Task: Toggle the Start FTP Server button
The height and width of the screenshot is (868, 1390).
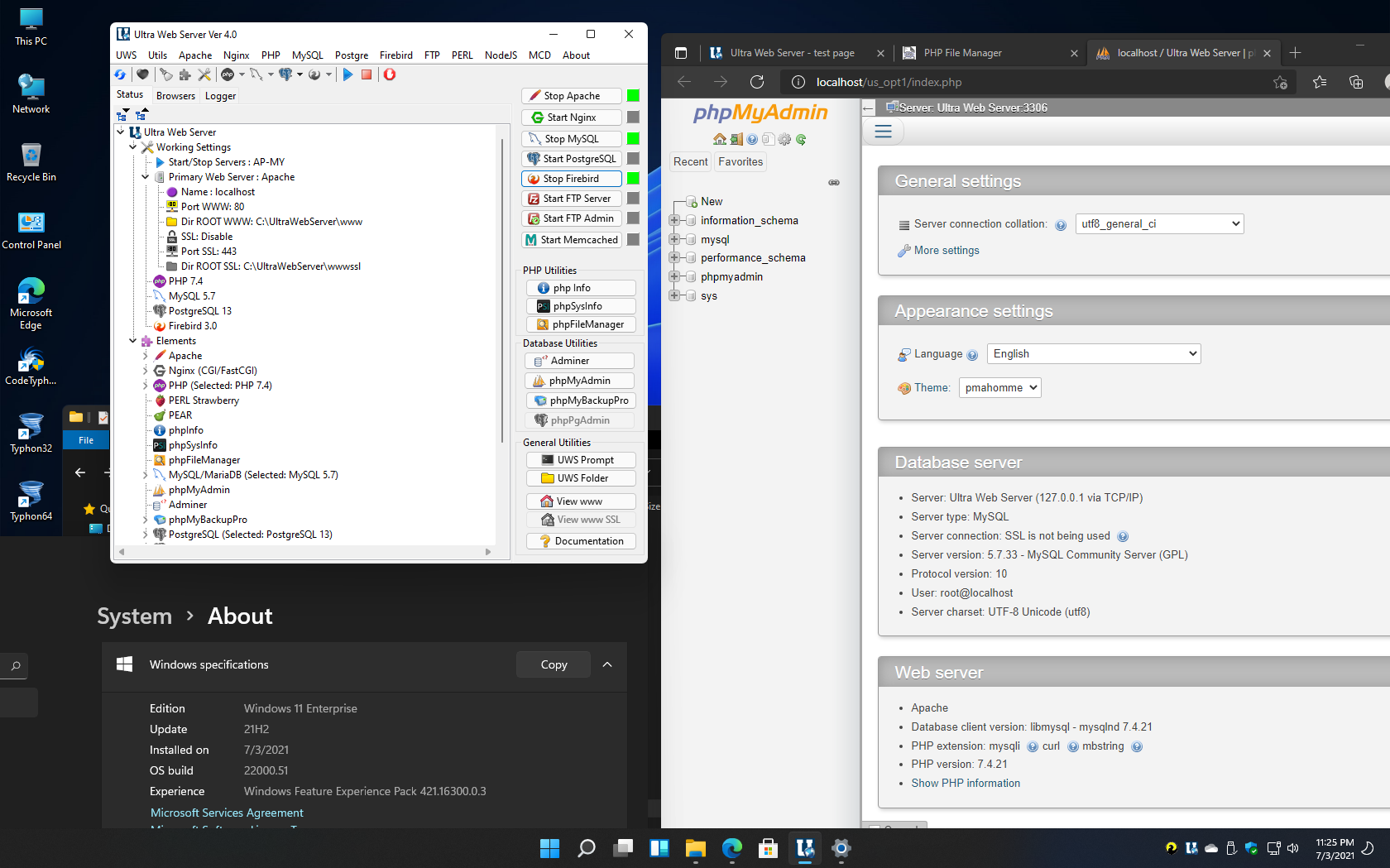Action: click(x=572, y=199)
